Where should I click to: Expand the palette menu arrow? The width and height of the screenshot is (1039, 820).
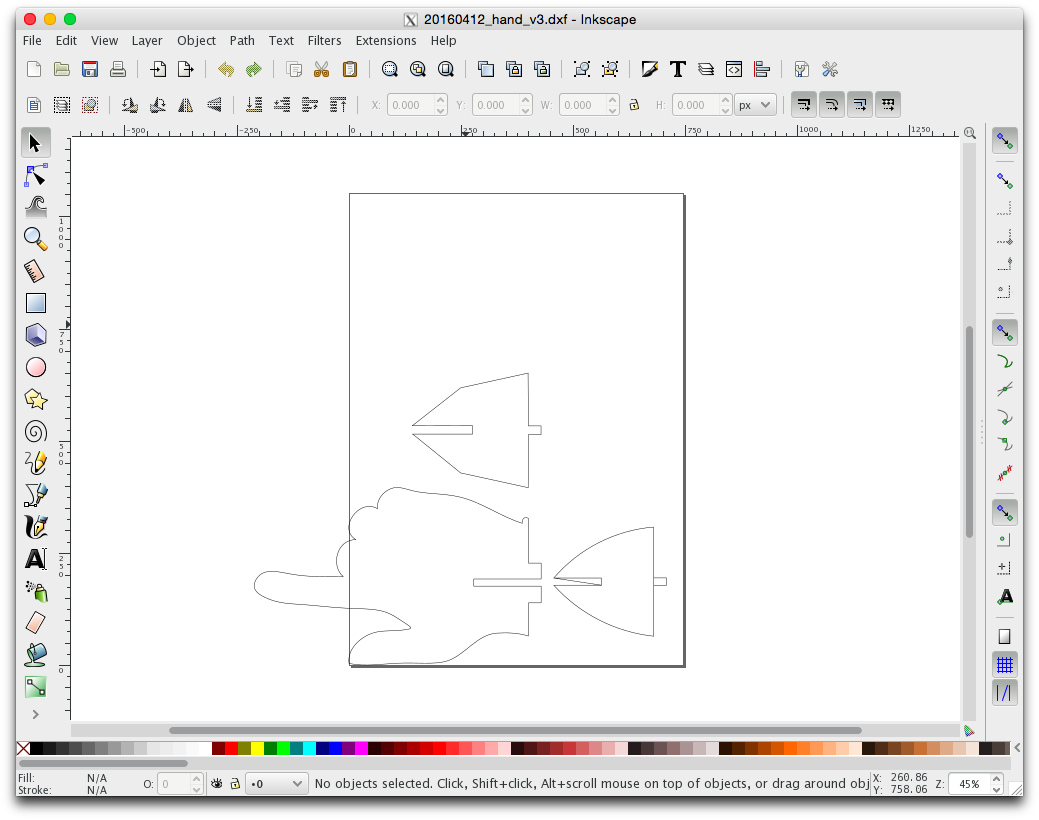click(x=1017, y=748)
